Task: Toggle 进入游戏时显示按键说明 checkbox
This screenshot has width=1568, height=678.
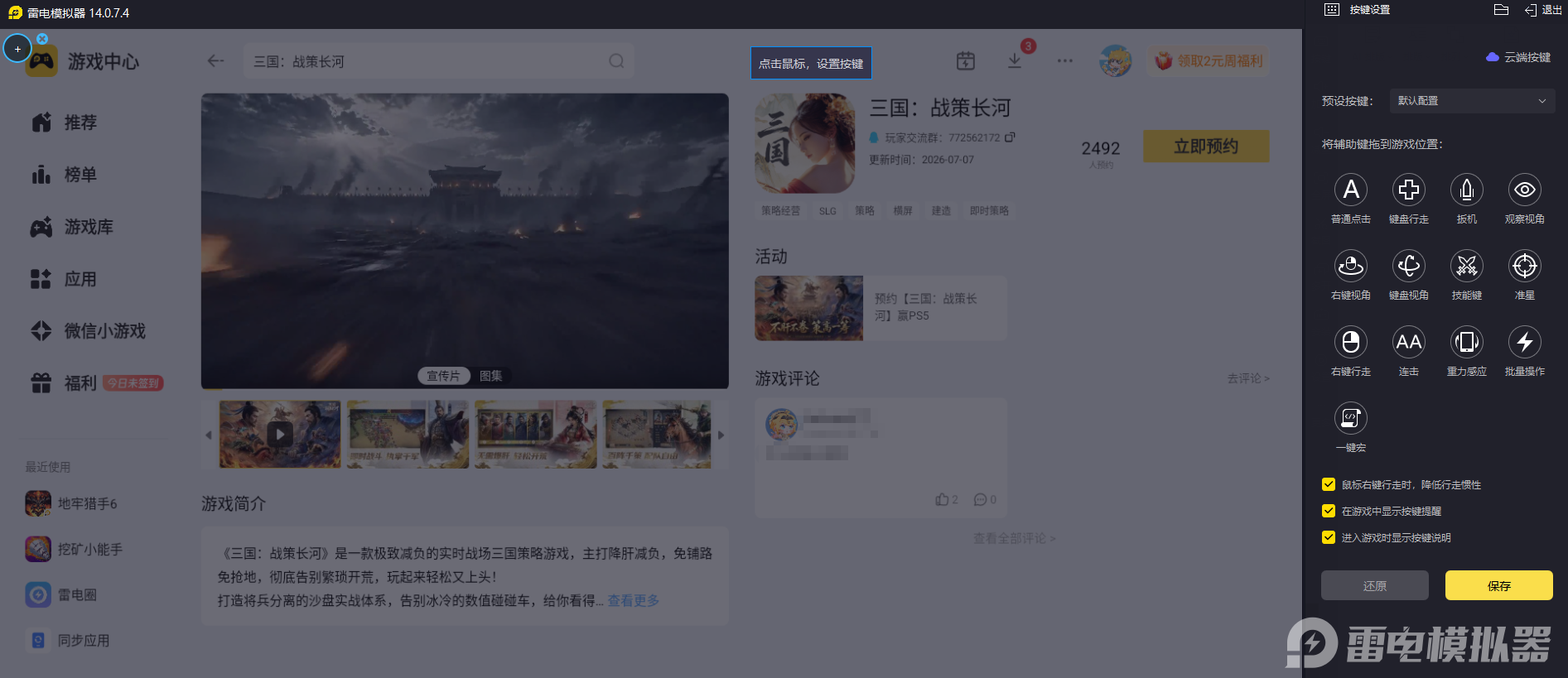Action: 1329,537
